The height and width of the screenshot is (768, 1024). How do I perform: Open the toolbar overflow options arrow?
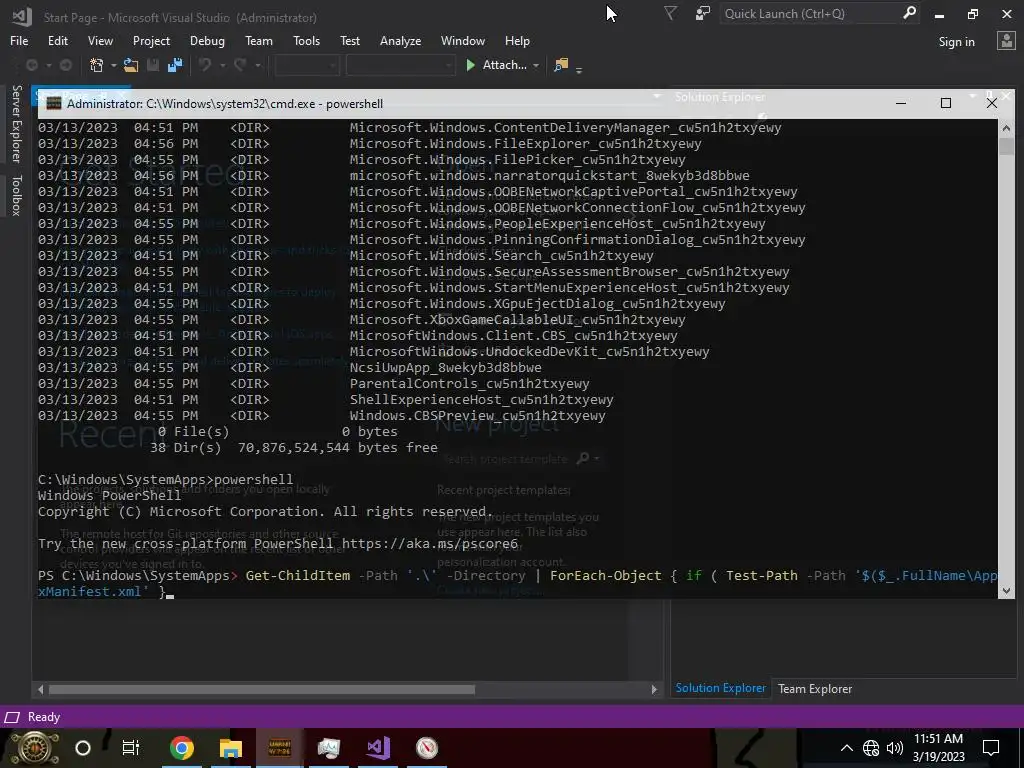click(x=579, y=68)
